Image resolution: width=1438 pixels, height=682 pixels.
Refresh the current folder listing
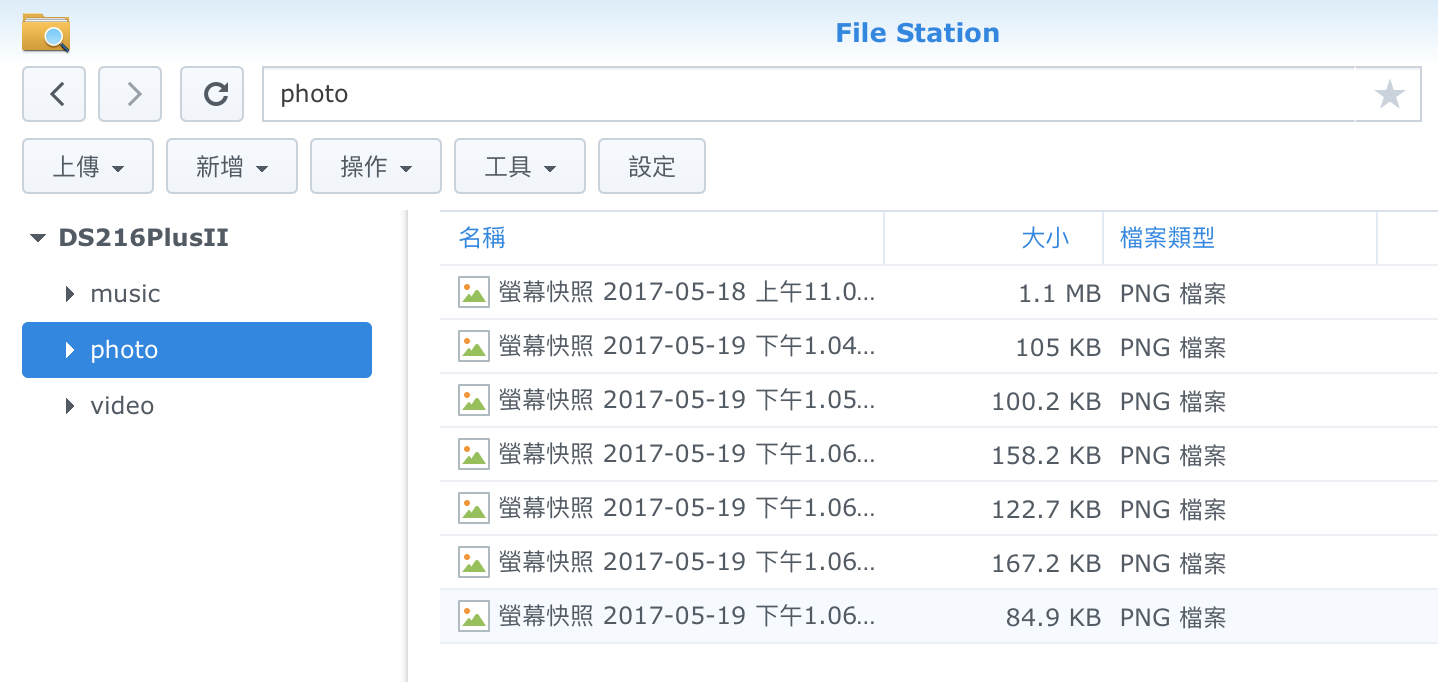click(212, 94)
